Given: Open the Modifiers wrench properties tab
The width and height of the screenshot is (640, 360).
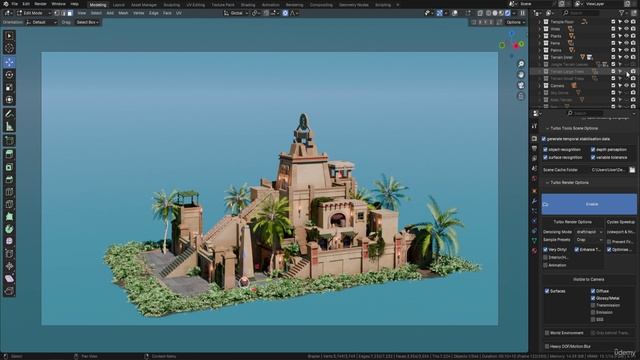Looking at the screenshot, I should pyautogui.click(x=534, y=201).
